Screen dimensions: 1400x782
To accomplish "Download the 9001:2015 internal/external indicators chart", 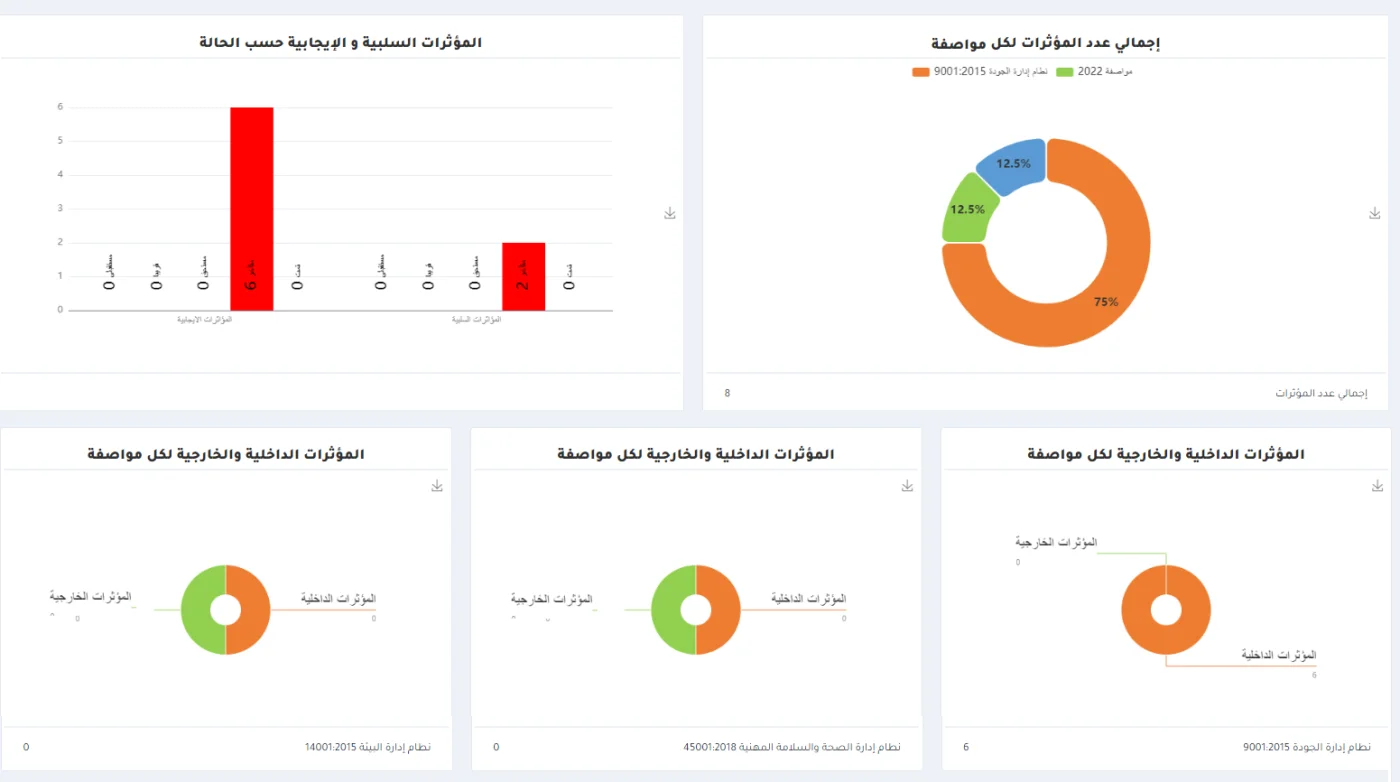I will pyautogui.click(x=1378, y=486).
